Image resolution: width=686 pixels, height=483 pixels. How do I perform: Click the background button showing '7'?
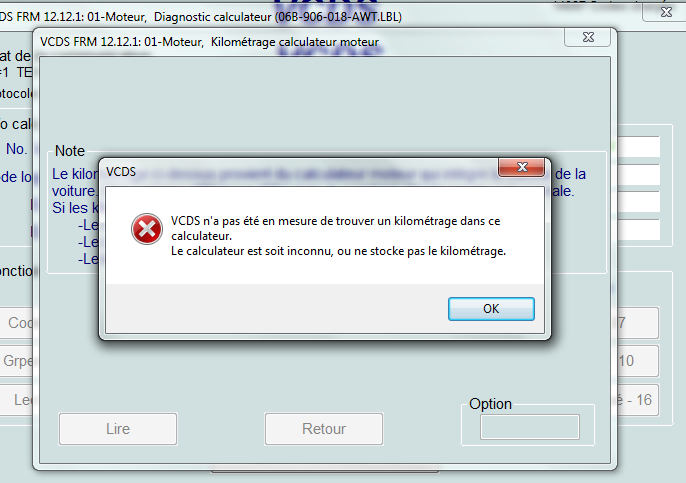[x=638, y=323]
